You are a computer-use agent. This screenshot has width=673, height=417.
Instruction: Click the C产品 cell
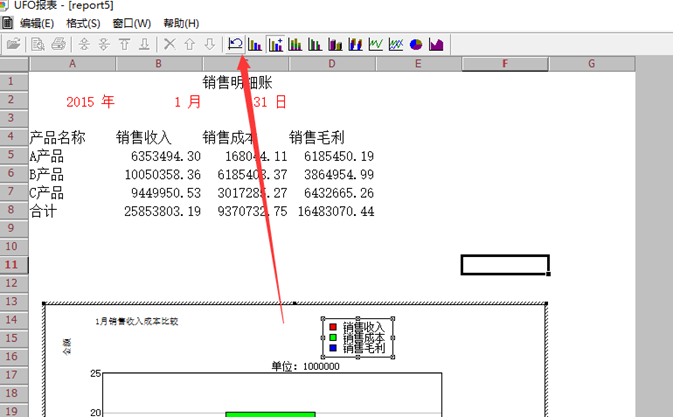click(46, 193)
